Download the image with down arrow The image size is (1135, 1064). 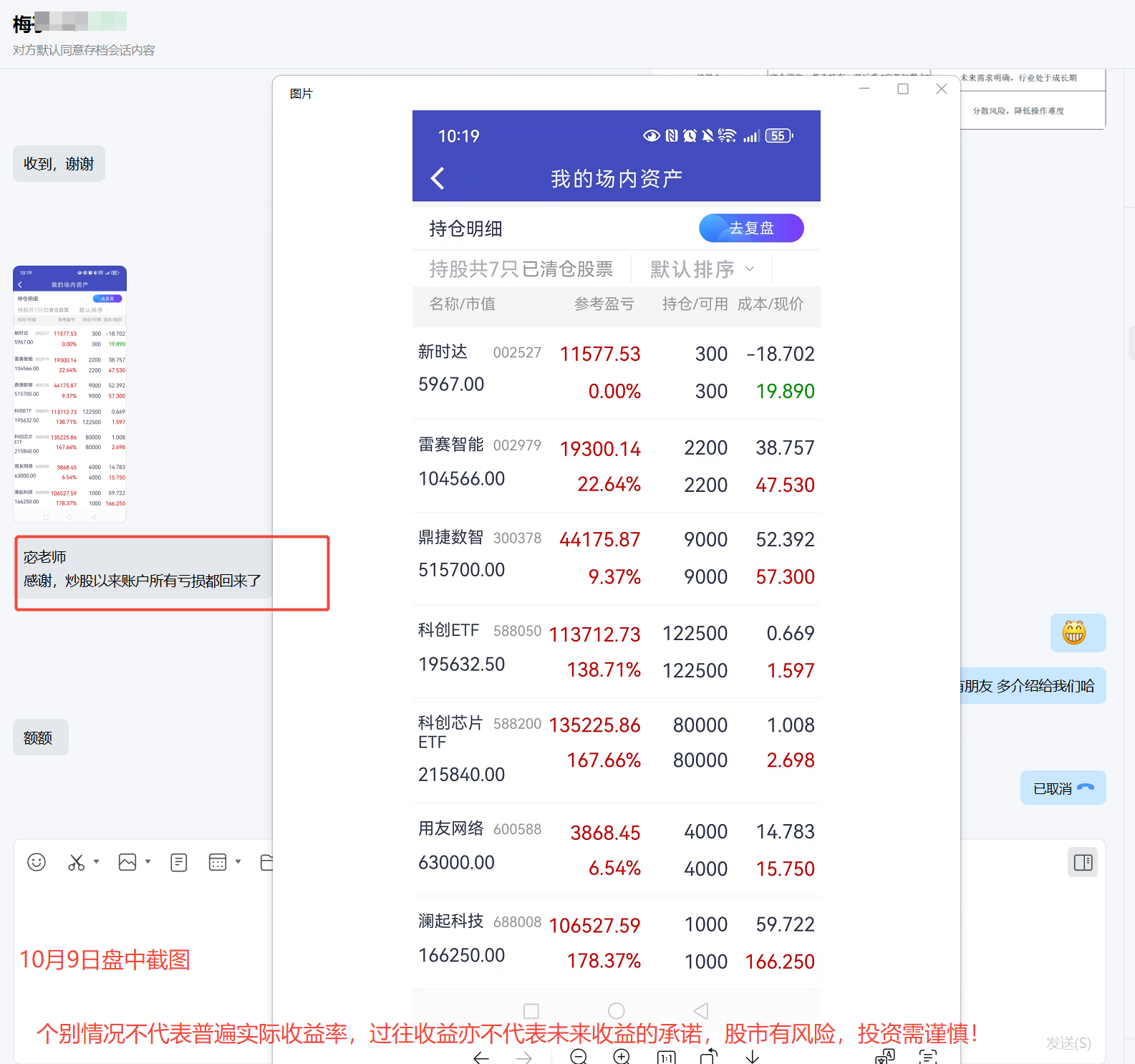click(752, 1056)
